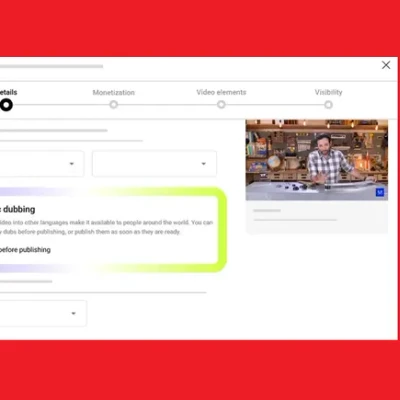This screenshot has width=400, height=400.
Task: Click the video preview thumbnail
Action: point(317,160)
